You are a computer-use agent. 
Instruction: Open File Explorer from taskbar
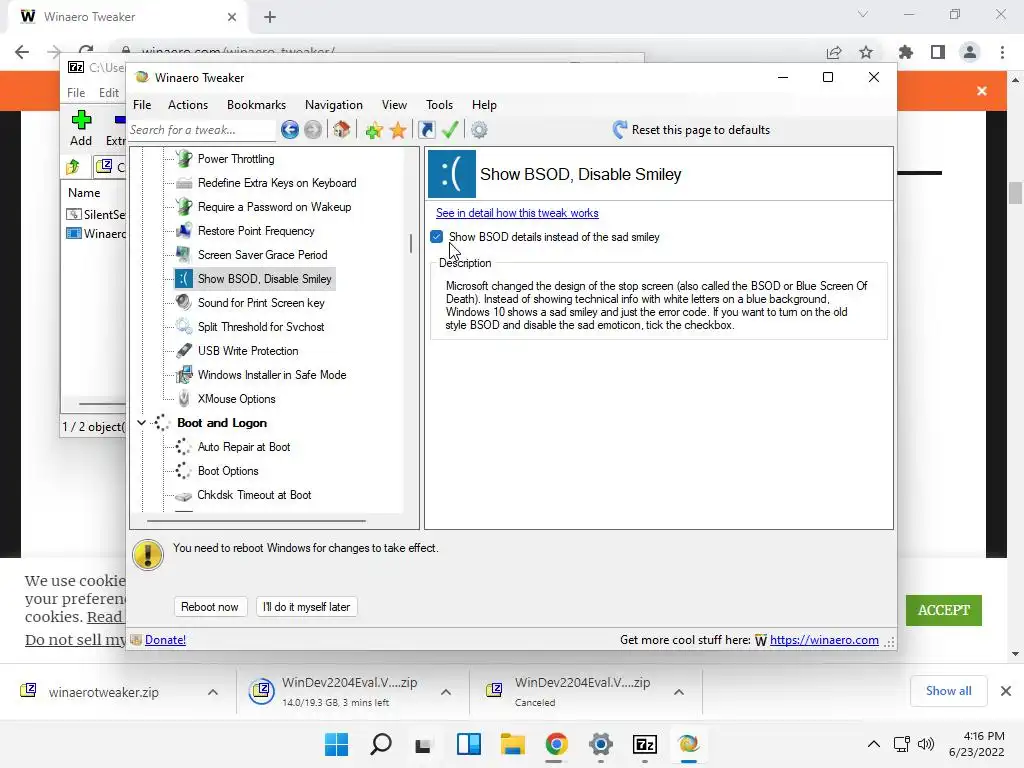(513, 744)
